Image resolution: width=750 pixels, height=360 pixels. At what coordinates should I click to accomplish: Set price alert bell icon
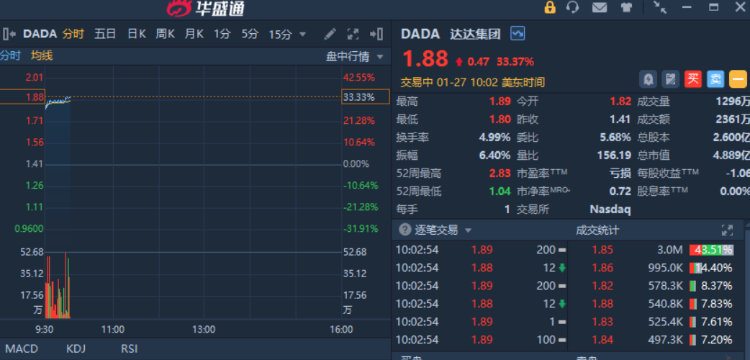tap(648, 79)
